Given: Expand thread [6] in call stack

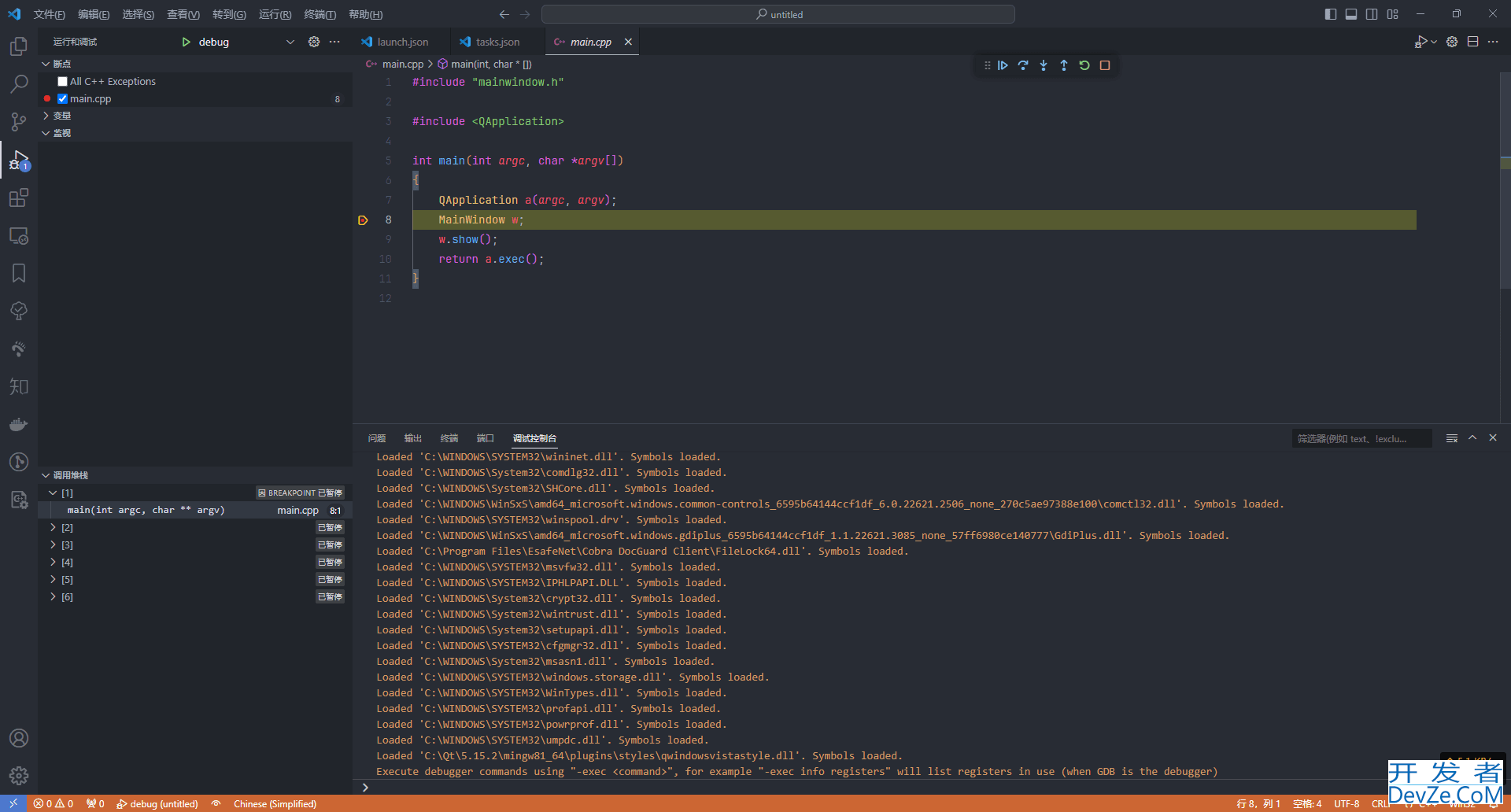Looking at the screenshot, I should pos(53,596).
